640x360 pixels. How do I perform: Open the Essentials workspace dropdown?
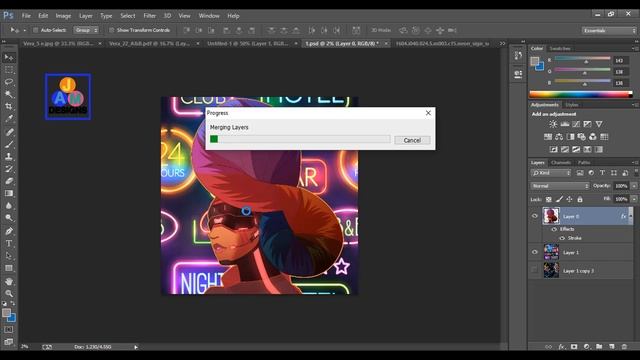[x=609, y=31]
